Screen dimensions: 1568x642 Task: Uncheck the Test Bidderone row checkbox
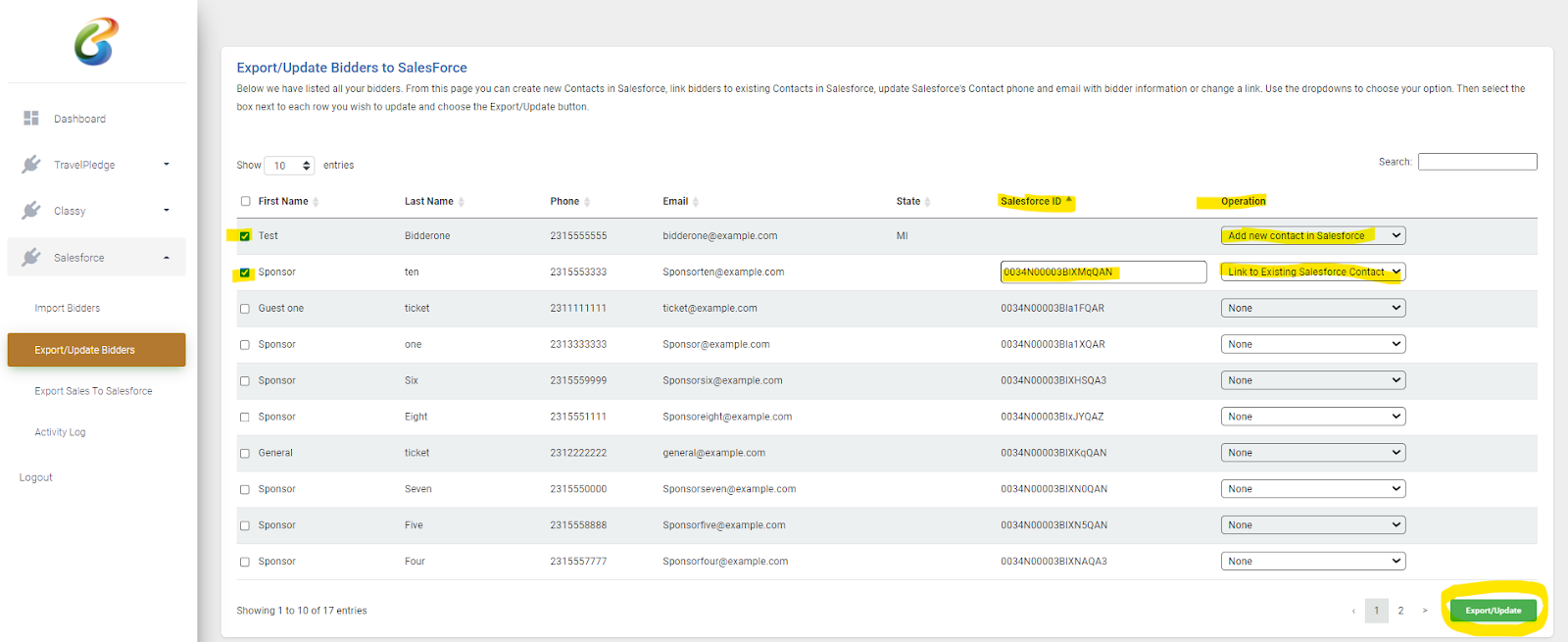[x=245, y=236]
